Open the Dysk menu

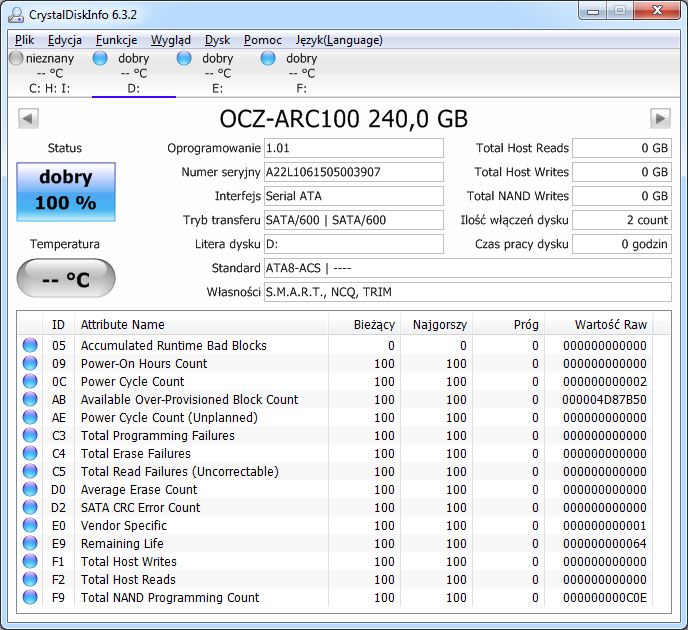[x=218, y=40]
